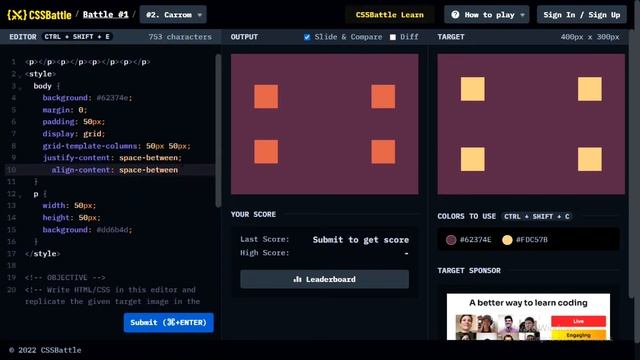Copy the #62374E color swatch
This screenshot has width=640, height=360.
tap(451, 240)
